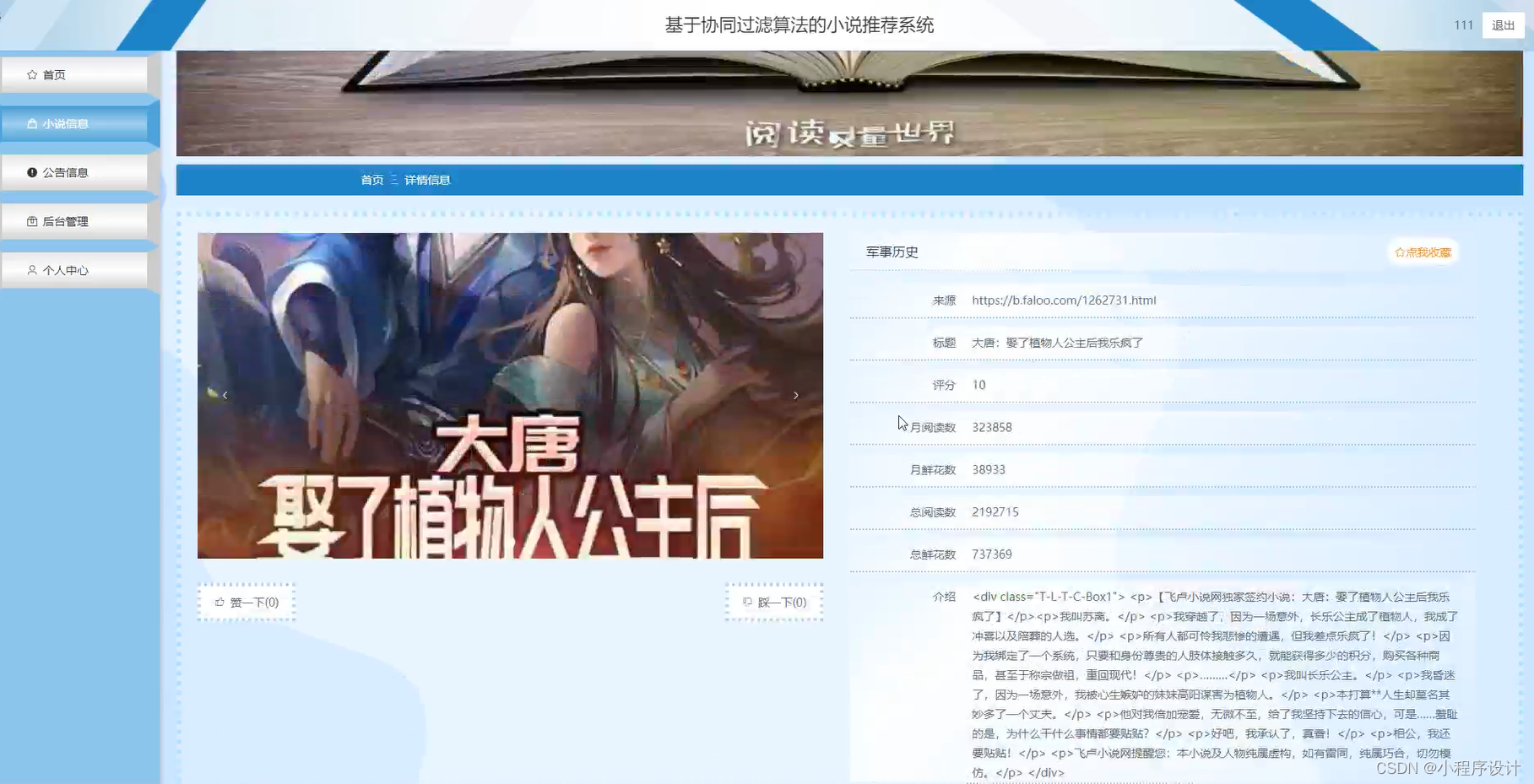Select 小说信息 in the sidebar
Viewport: 1534px width, 784px height.
(x=74, y=124)
